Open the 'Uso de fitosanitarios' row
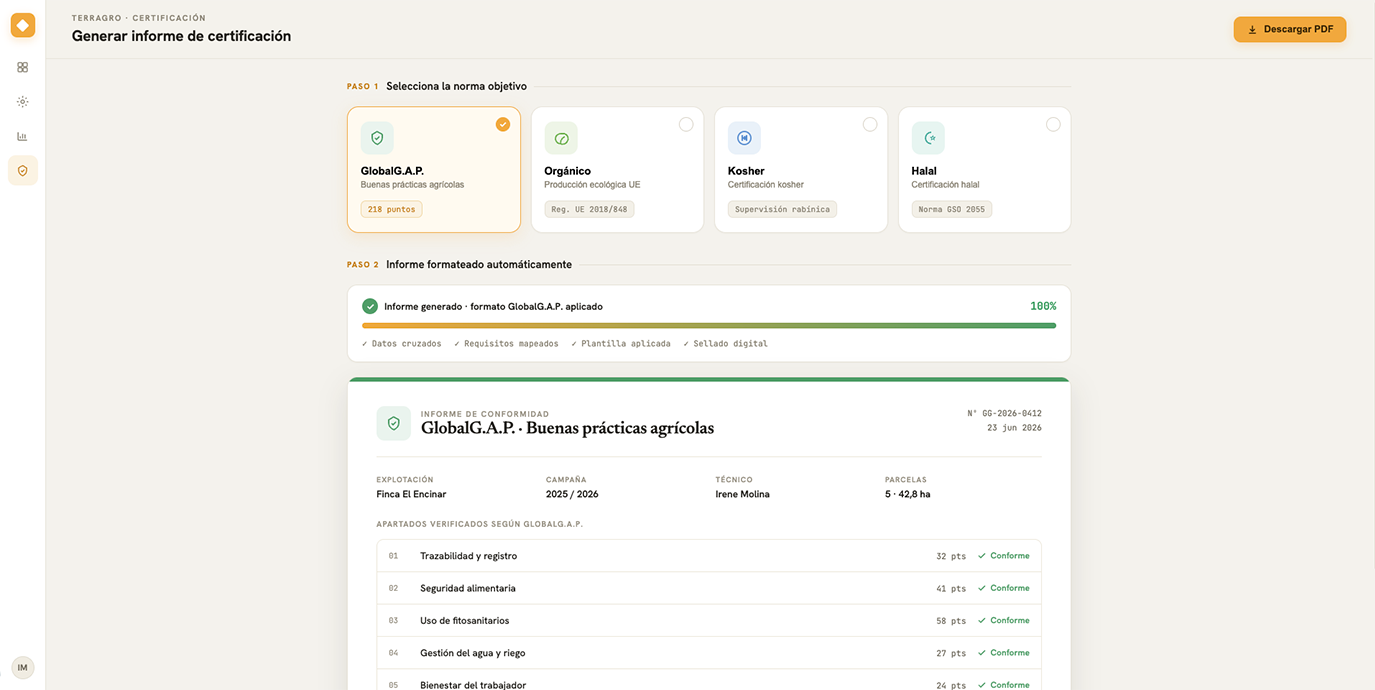Screen dimensions: 1375x690 pos(709,620)
